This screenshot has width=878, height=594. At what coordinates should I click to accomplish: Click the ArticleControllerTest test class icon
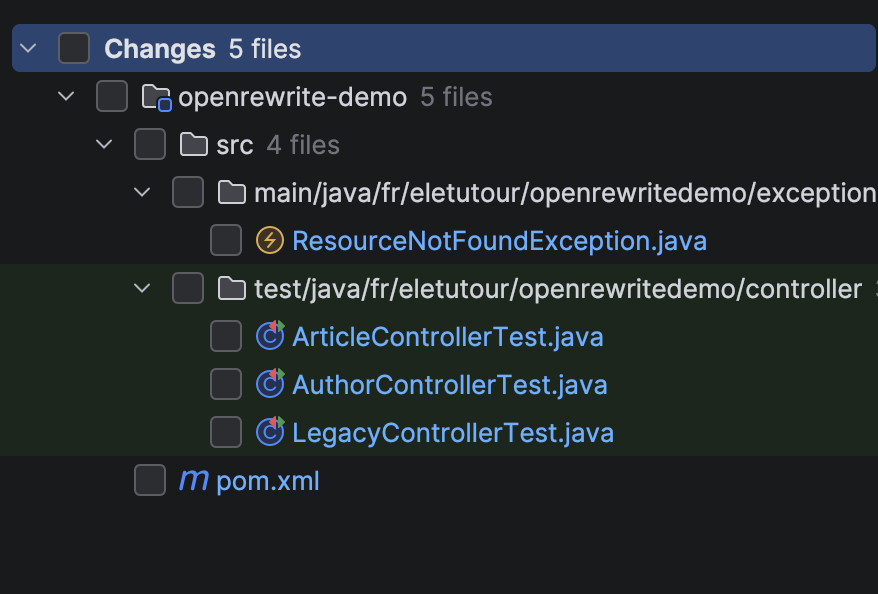click(x=270, y=337)
